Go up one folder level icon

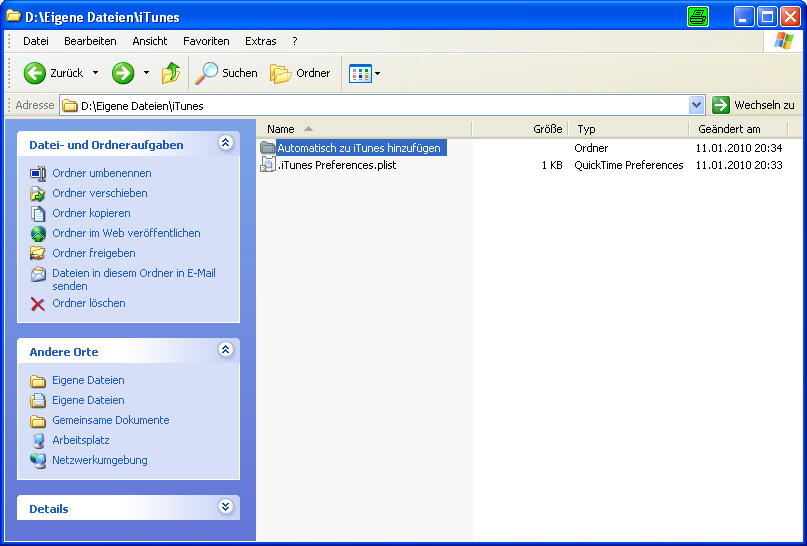pos(170,73)
